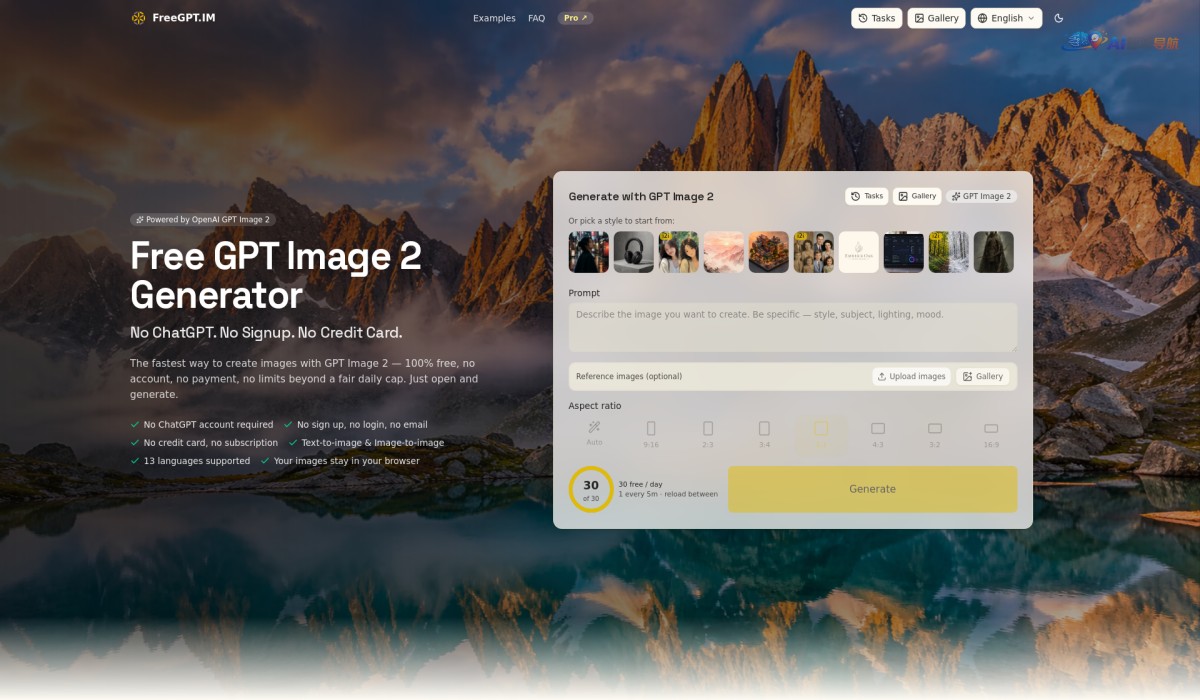The width and height of the screenshot is (1200, 700).
Task: Open Tasks in the top navigation bar
Action: tap(877, 18)
